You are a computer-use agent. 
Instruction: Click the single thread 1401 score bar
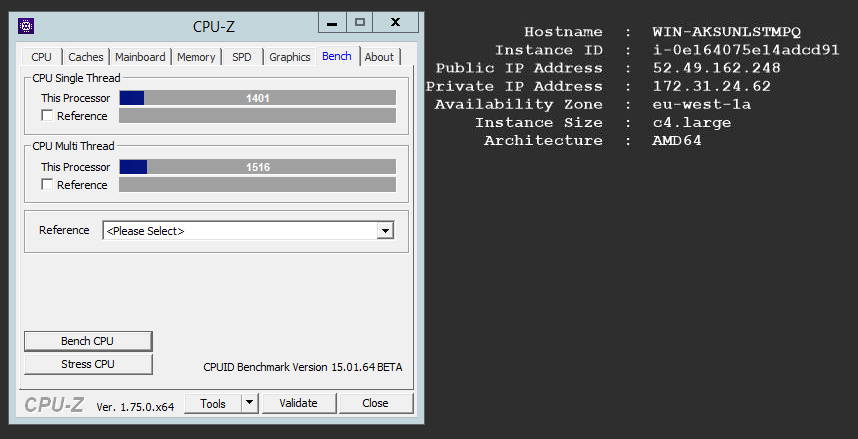click(258, 98)
